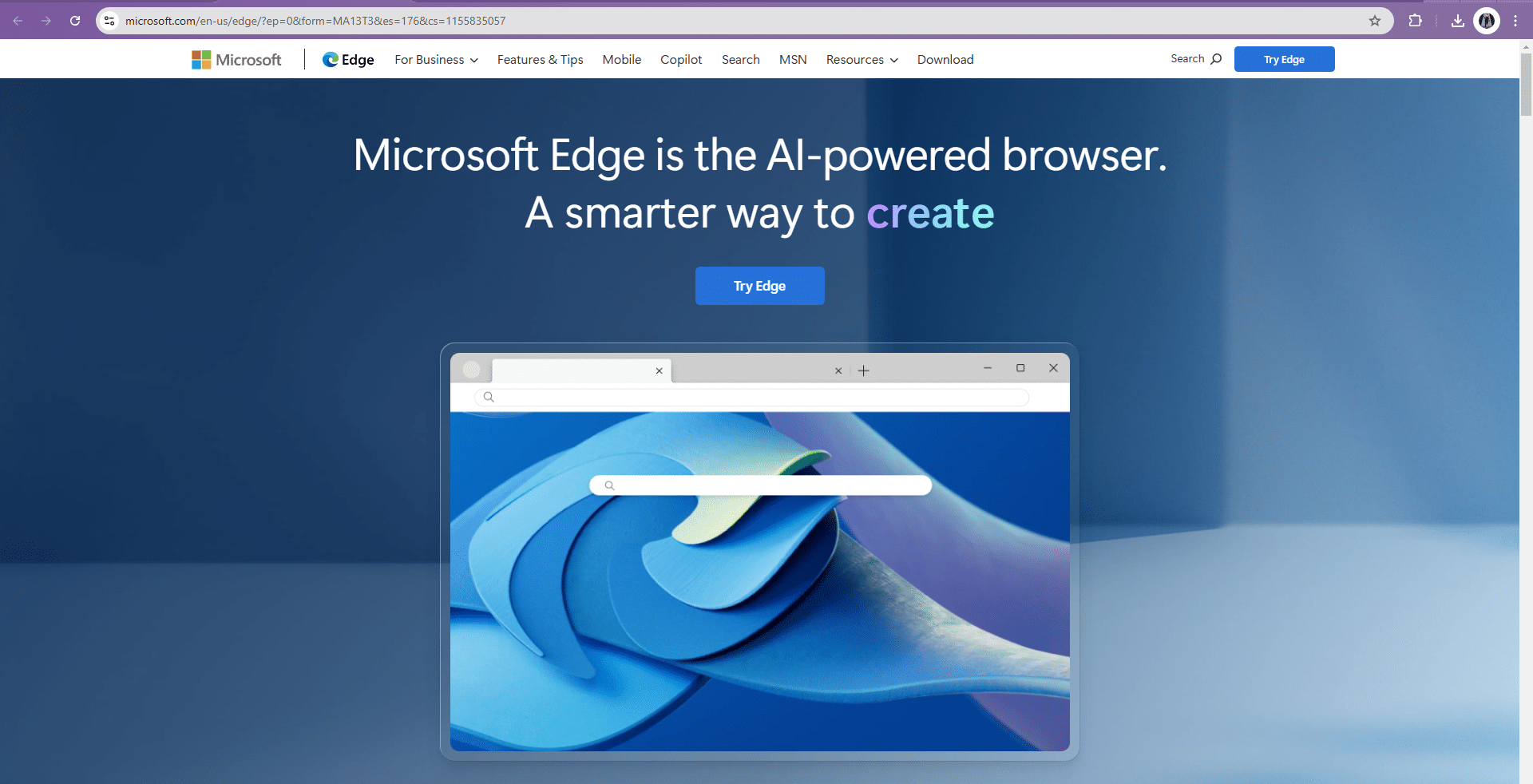1533x784 pixels.
Task: Open the Extensions puzzle icon
Action: 1416,21
